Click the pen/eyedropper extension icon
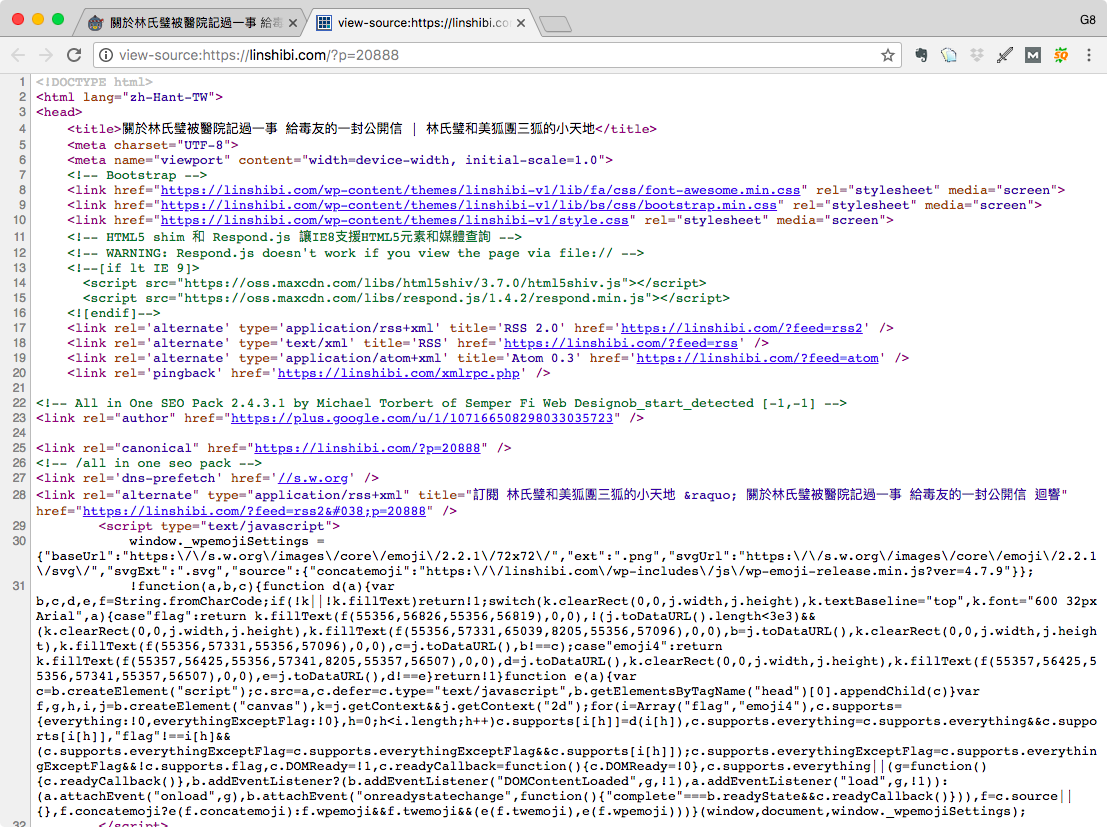 1005,55
